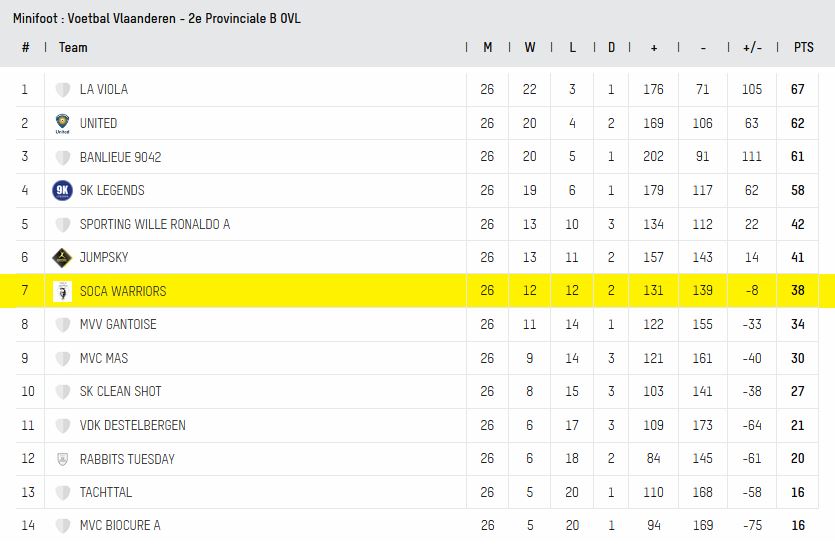Select the highlighted Soca Warriors row points

click(798, 291)
